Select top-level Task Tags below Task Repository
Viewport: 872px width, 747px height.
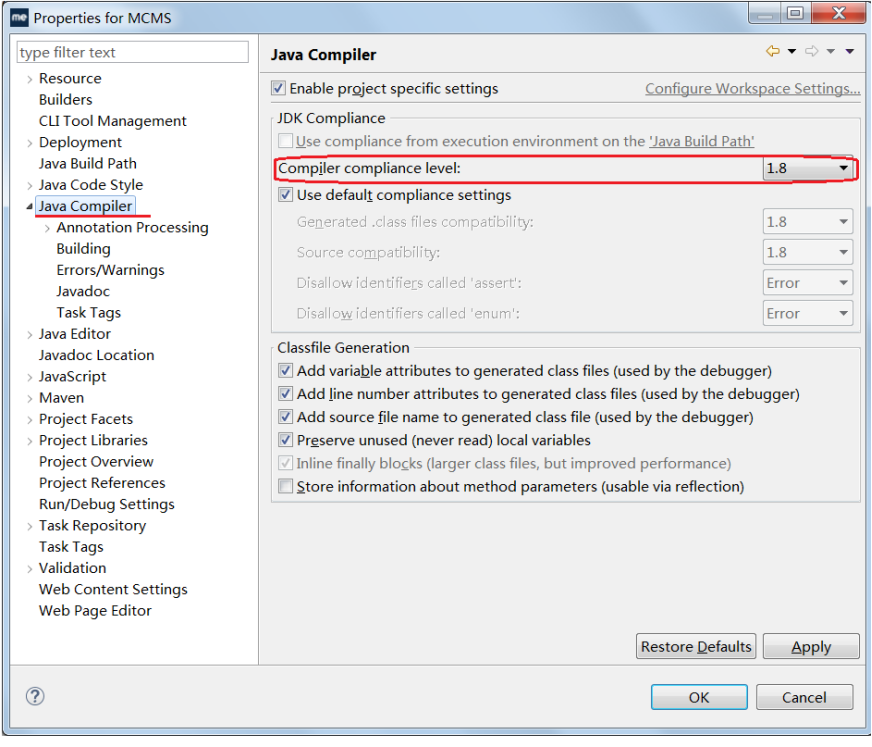[x=71, y=547]
